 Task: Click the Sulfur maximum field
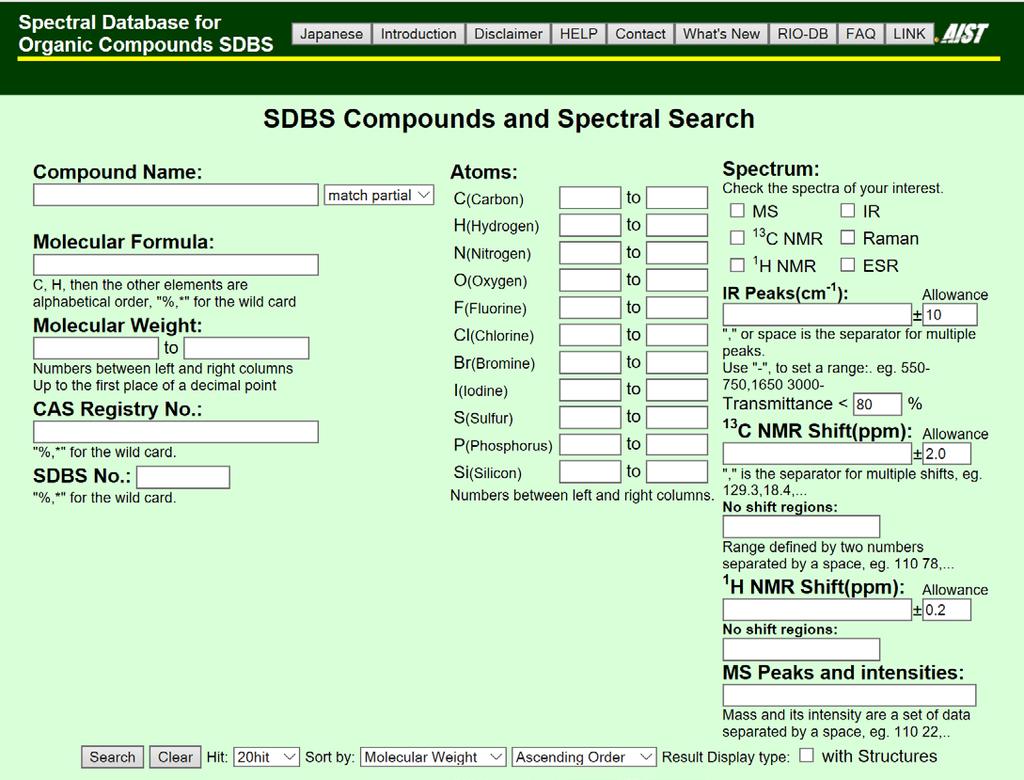click(x=677, y=417)
